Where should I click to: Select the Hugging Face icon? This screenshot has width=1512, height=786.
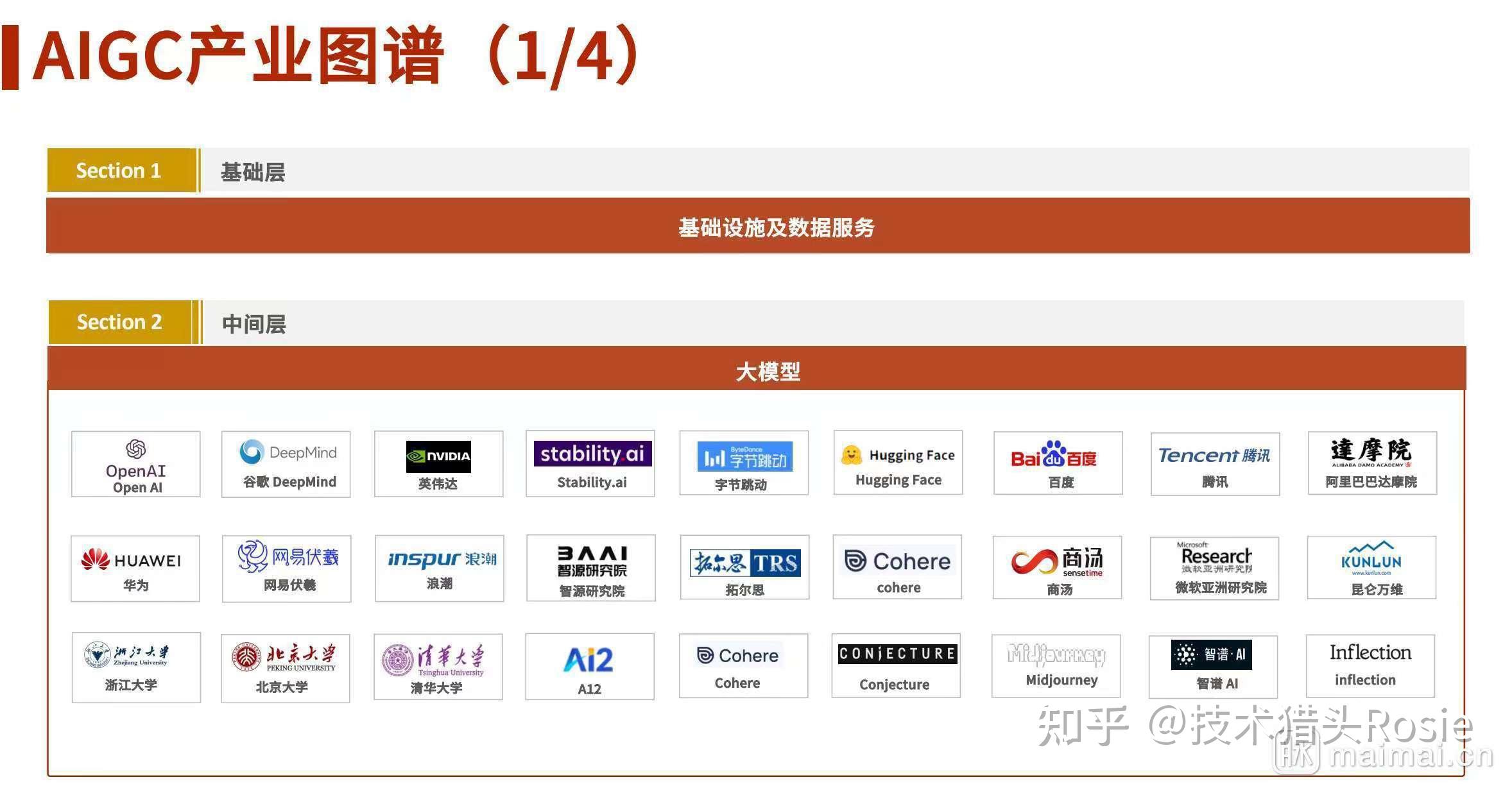[x=850, y=454]
